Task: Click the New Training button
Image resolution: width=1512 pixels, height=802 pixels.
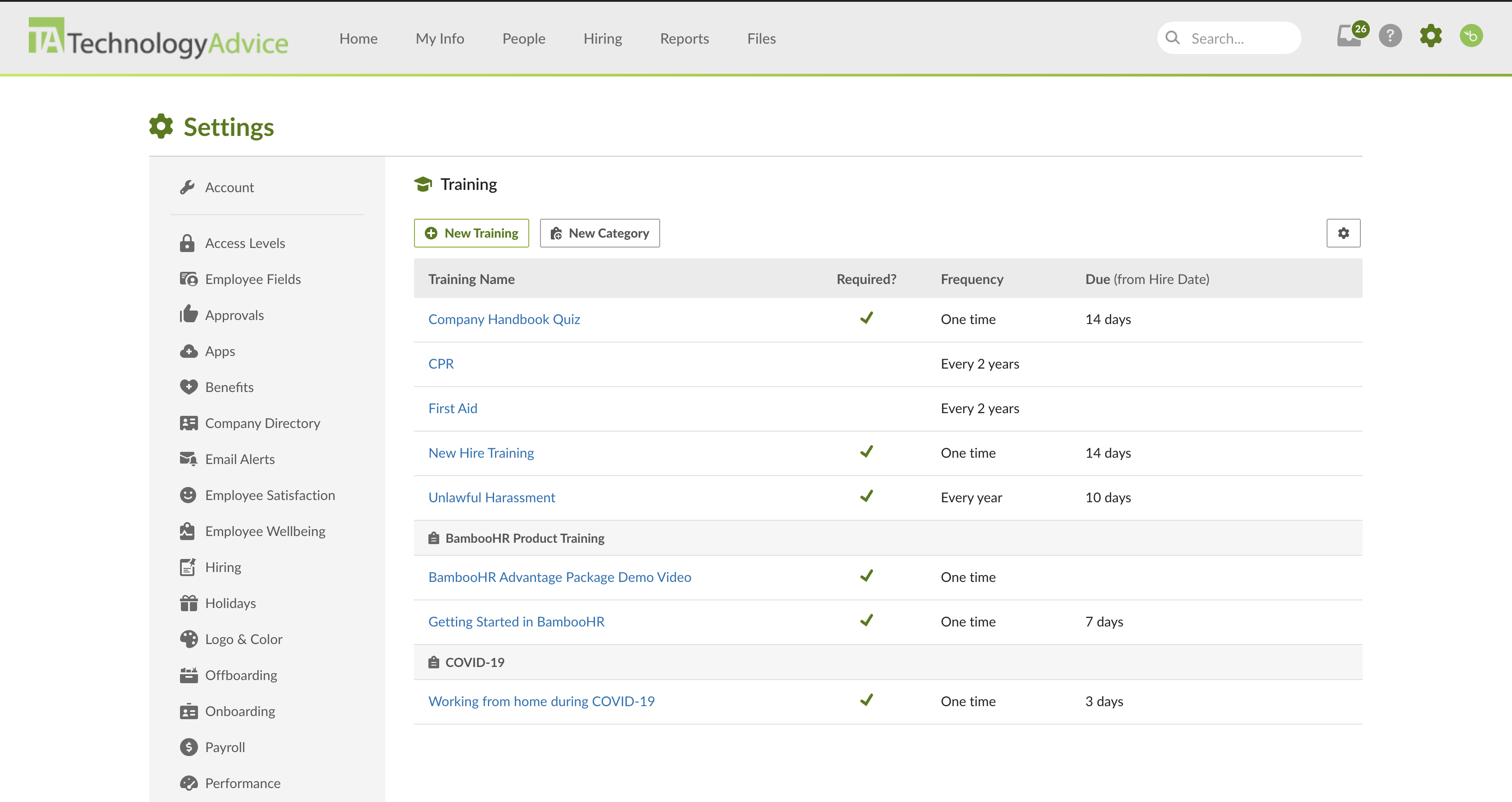Action: click(471, 233)
